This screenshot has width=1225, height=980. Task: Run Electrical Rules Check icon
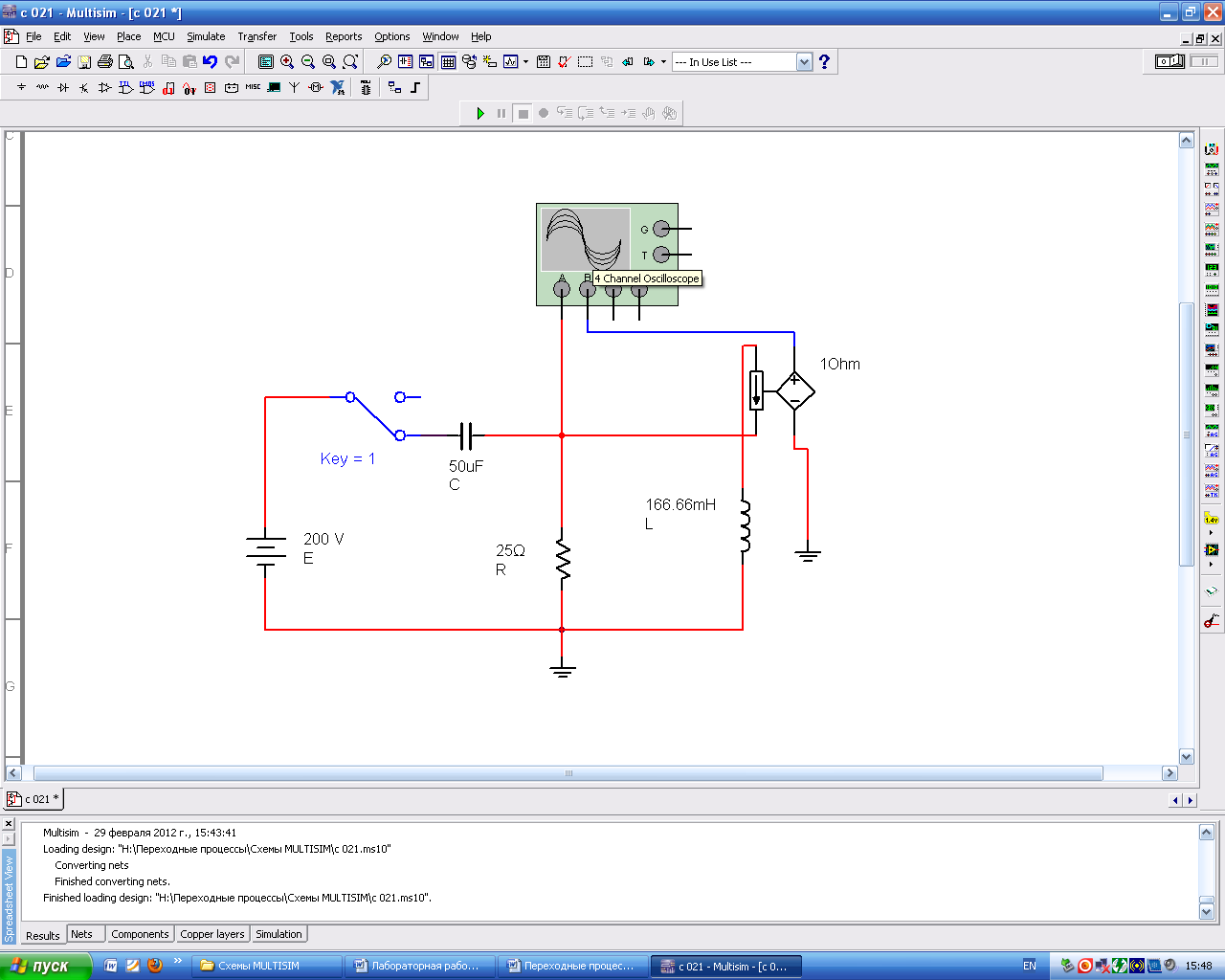pyautogui.click(x=565, y=61)
